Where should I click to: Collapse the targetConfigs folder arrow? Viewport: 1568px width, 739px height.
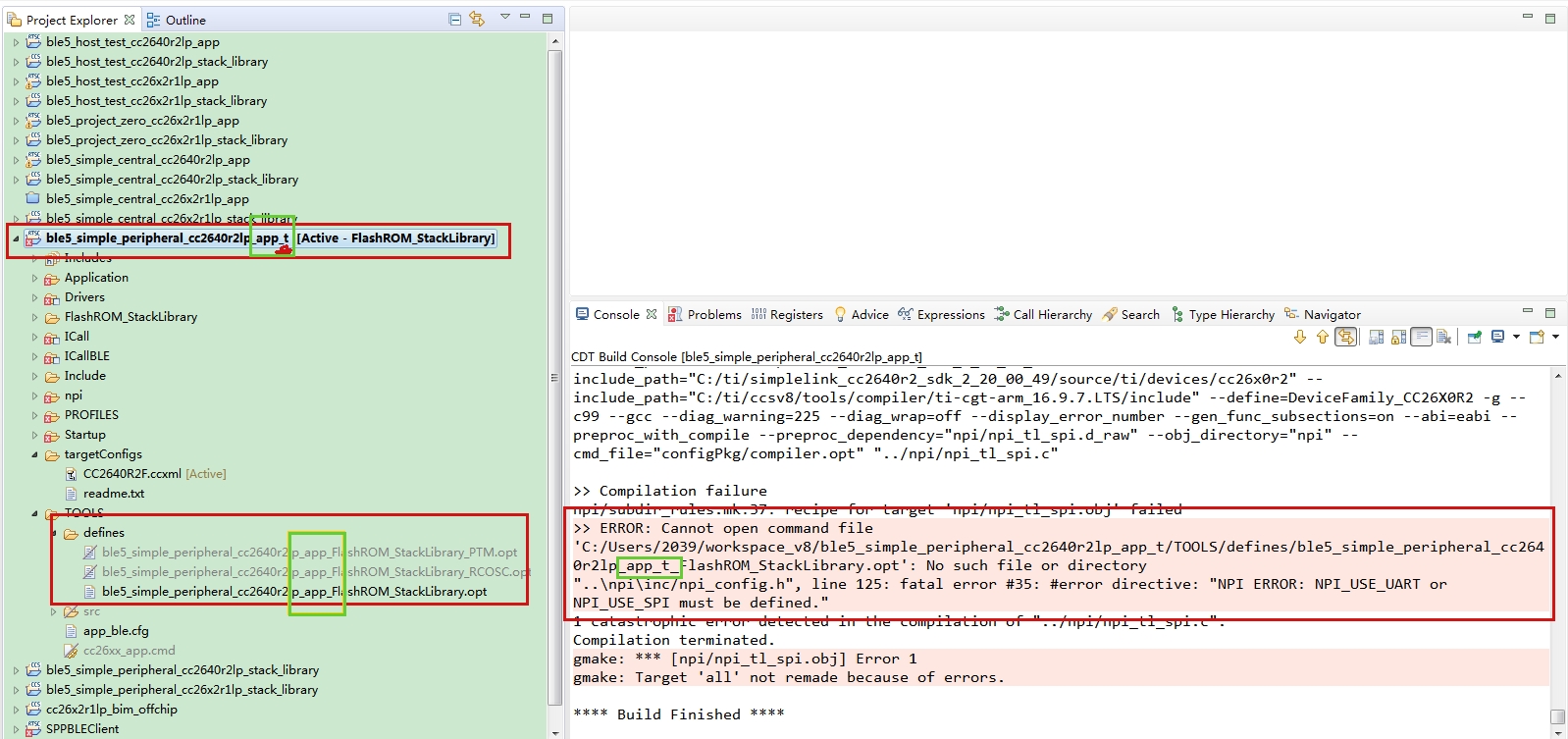[34, 454]
